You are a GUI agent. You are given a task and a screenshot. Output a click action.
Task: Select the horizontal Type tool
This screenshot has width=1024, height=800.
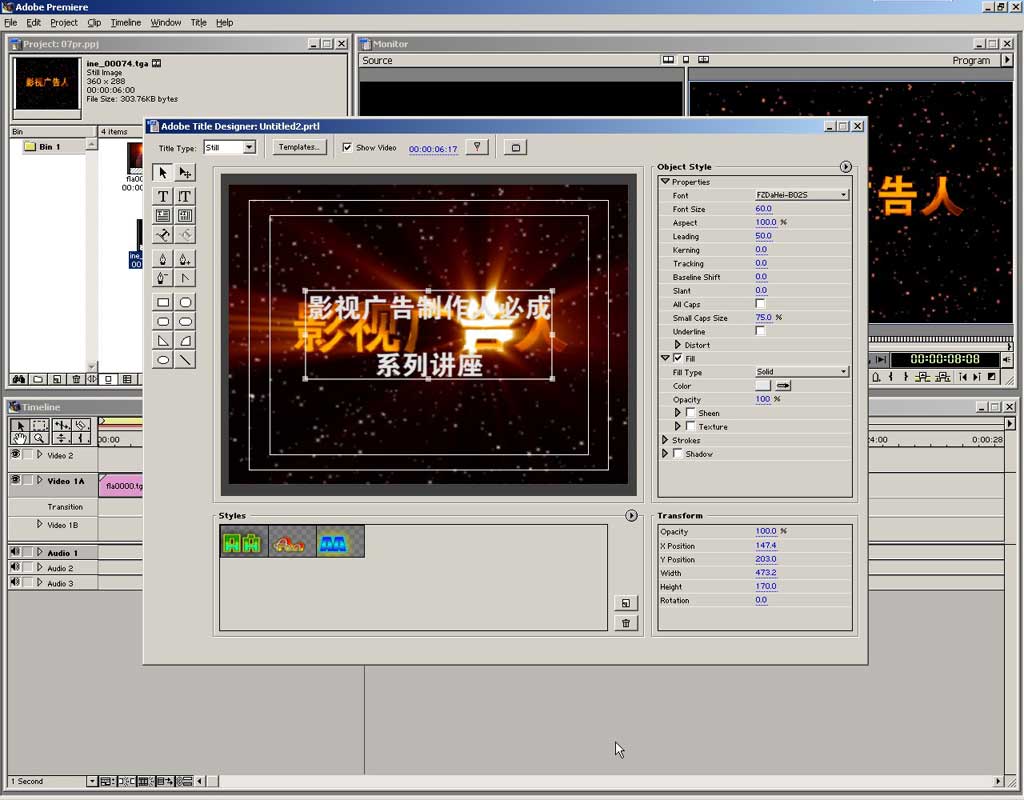pos(163,197)
